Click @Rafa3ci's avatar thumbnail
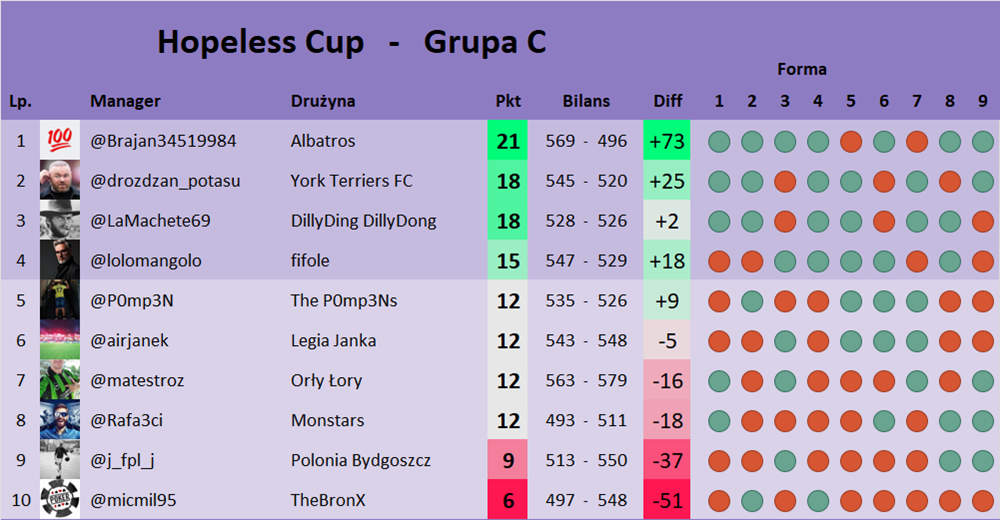Image resolution: width=1000 pixels, height=520 pixels. 60,421
